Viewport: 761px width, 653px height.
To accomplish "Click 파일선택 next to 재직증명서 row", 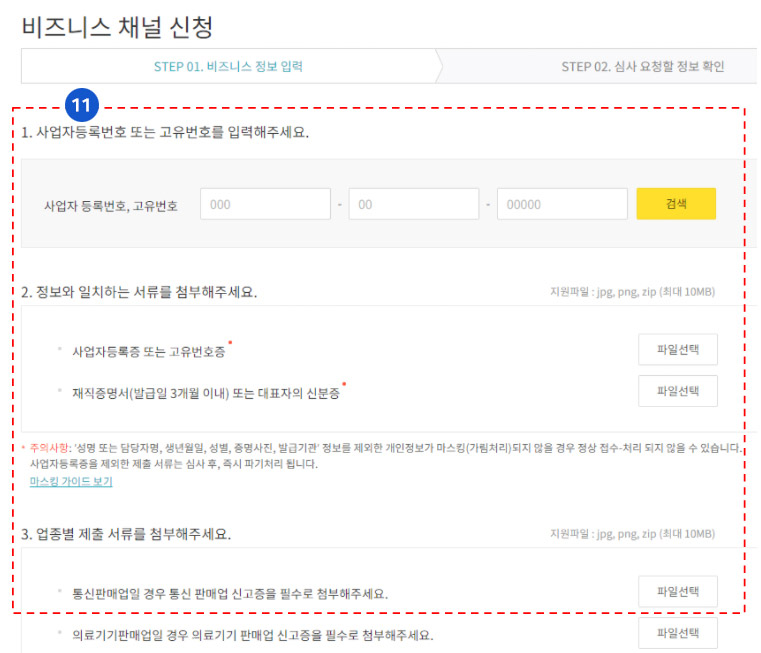I will tap(677, 391).
